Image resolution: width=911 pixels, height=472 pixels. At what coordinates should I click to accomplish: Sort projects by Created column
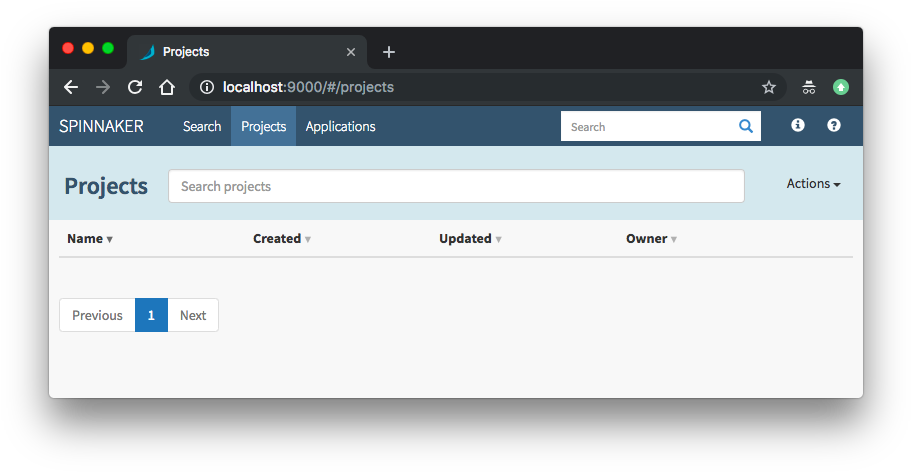282,239
